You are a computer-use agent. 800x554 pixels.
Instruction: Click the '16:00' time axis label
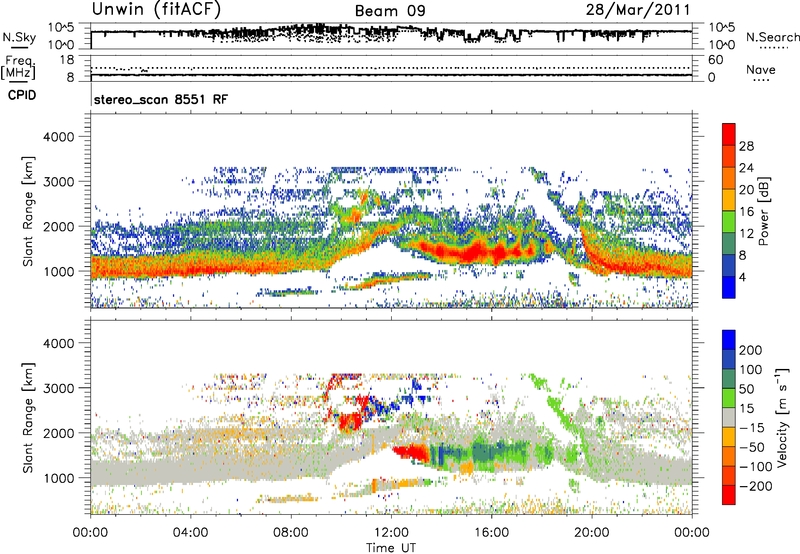(491, 533)
